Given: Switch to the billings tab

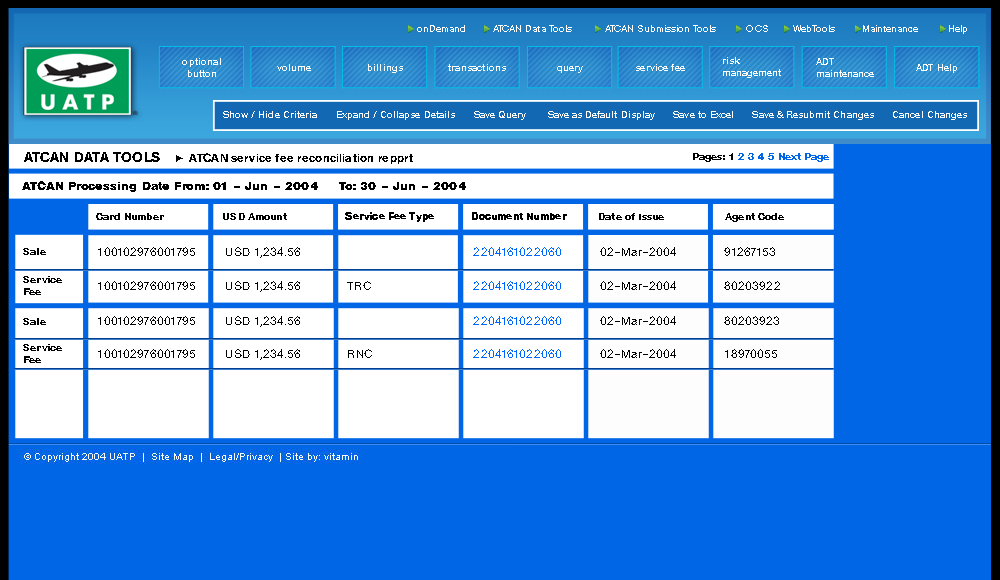Looking at the screenshot, I should tap(385, 68).
